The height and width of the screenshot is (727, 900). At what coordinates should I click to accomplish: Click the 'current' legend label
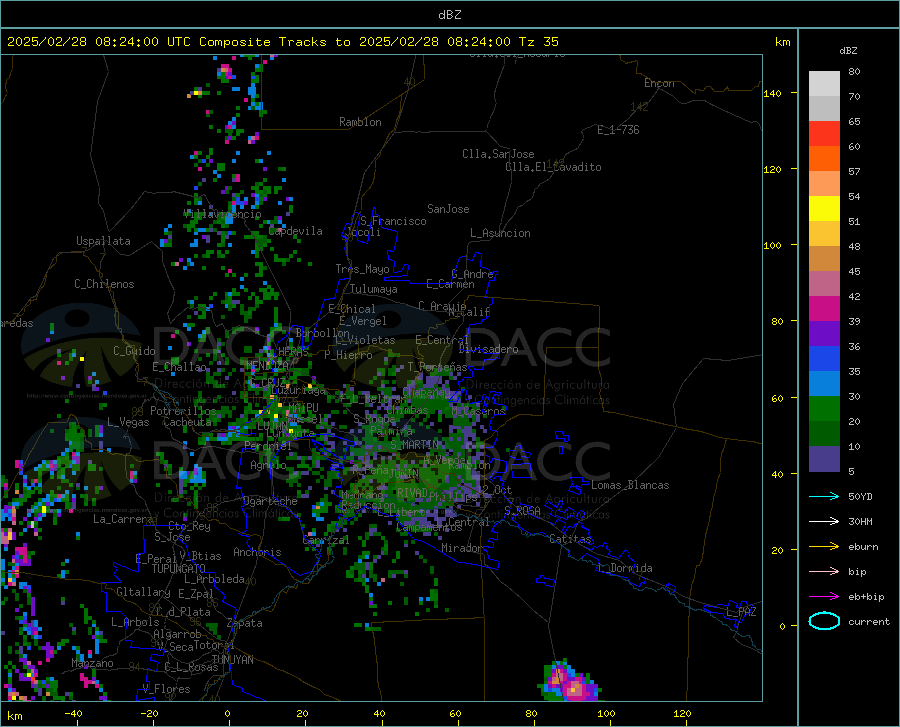pyautogui.click(x=868, y=621)
